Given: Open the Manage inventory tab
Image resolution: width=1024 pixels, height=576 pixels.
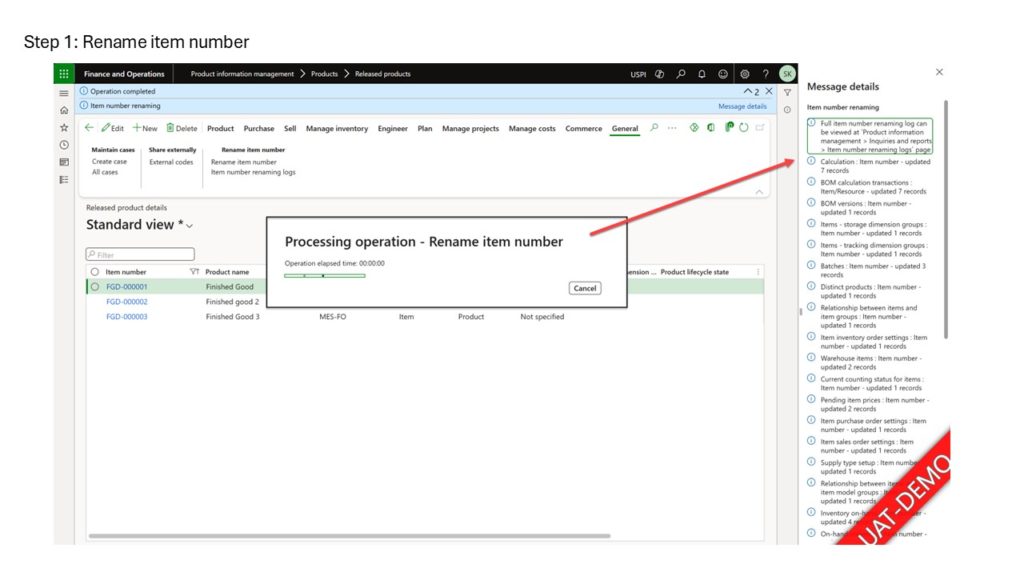Looking at the screenshot, I should [x=337, y=129].
